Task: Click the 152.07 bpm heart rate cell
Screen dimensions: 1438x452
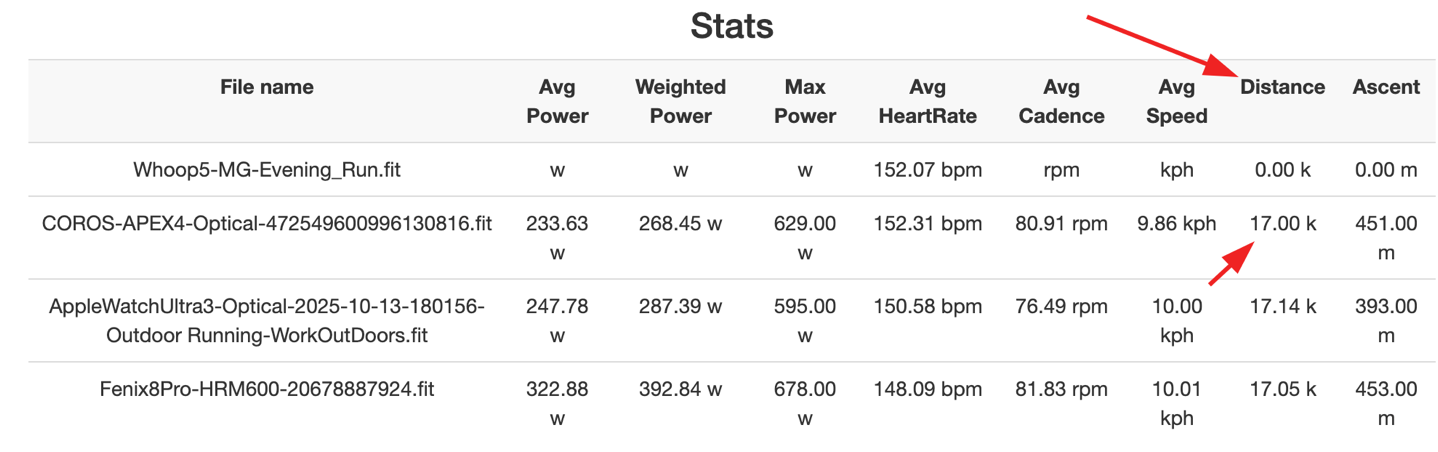Action: pos(927,170)
